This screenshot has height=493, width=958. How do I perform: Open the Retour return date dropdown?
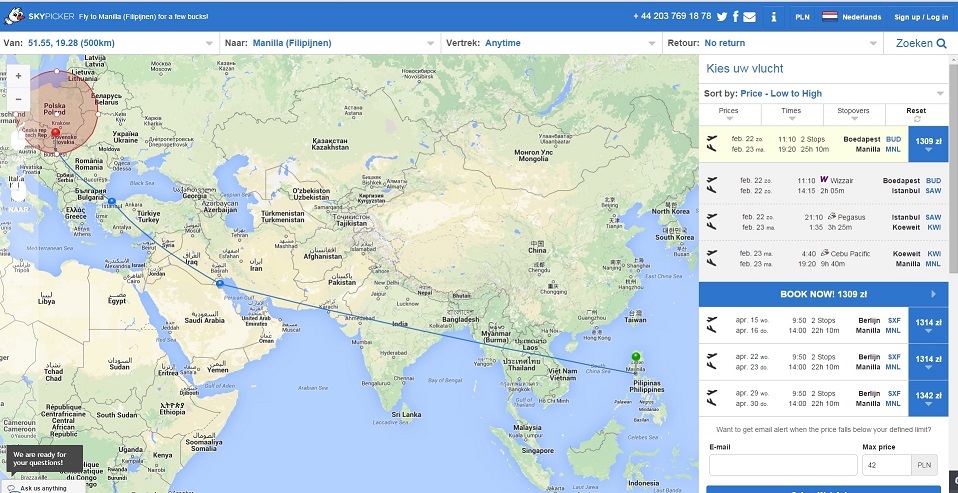[773, 43]
